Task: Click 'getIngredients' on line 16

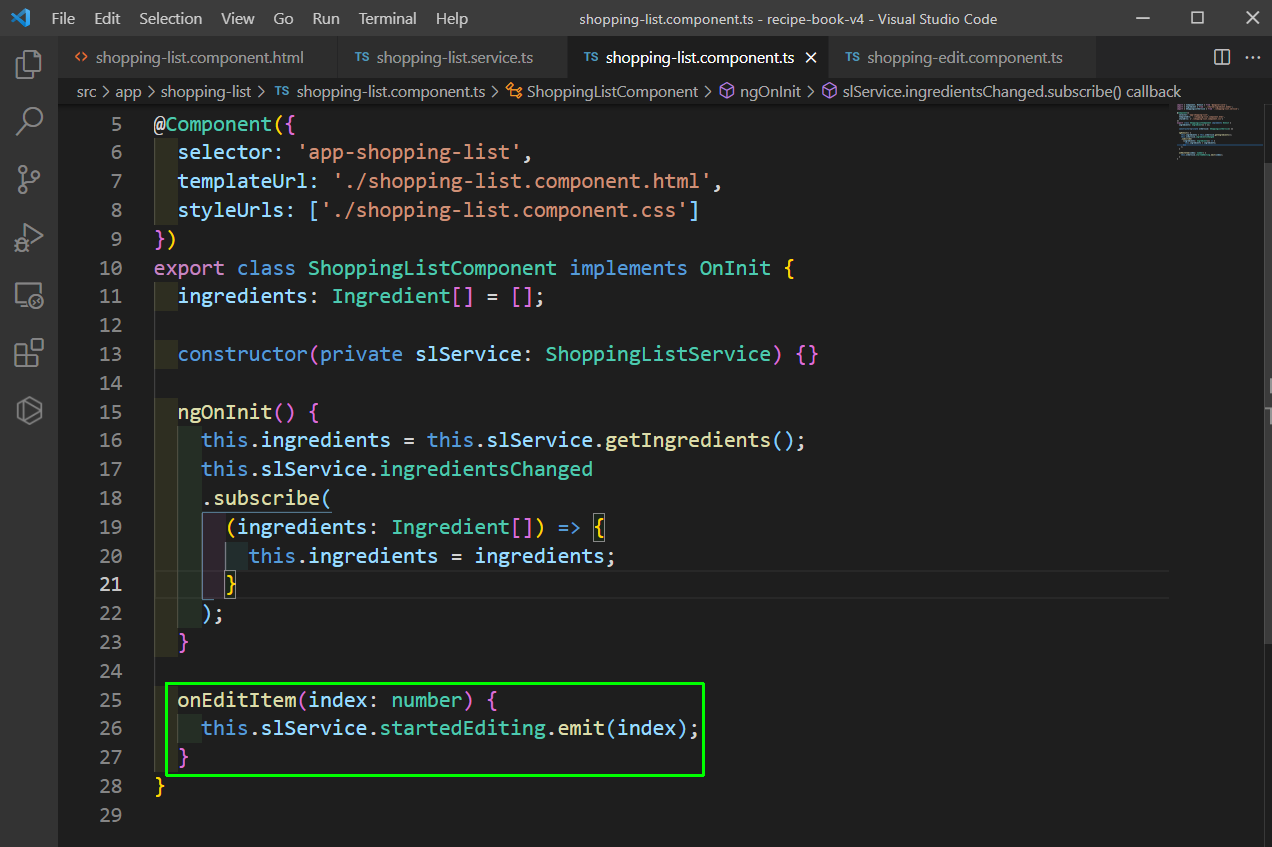Action: (687, 440)
